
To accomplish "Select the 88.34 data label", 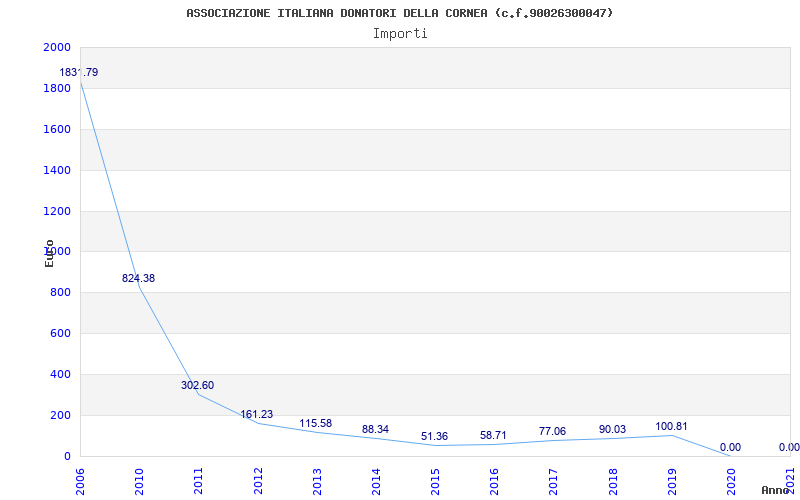I will coord(375,429).
